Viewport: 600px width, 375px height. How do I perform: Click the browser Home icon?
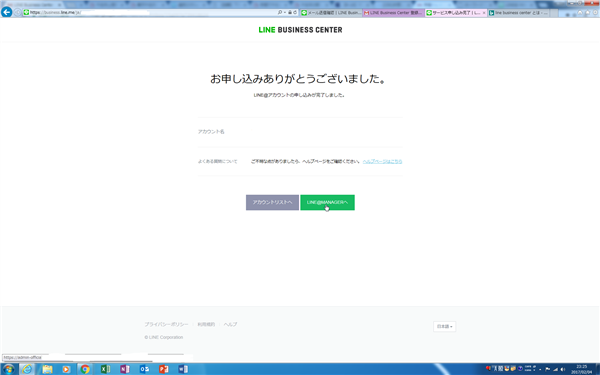click(580, 13)
